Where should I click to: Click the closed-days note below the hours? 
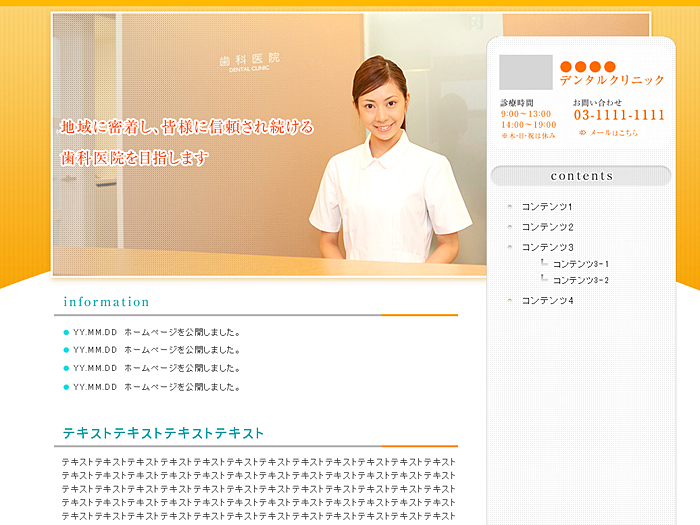[529, 136]
